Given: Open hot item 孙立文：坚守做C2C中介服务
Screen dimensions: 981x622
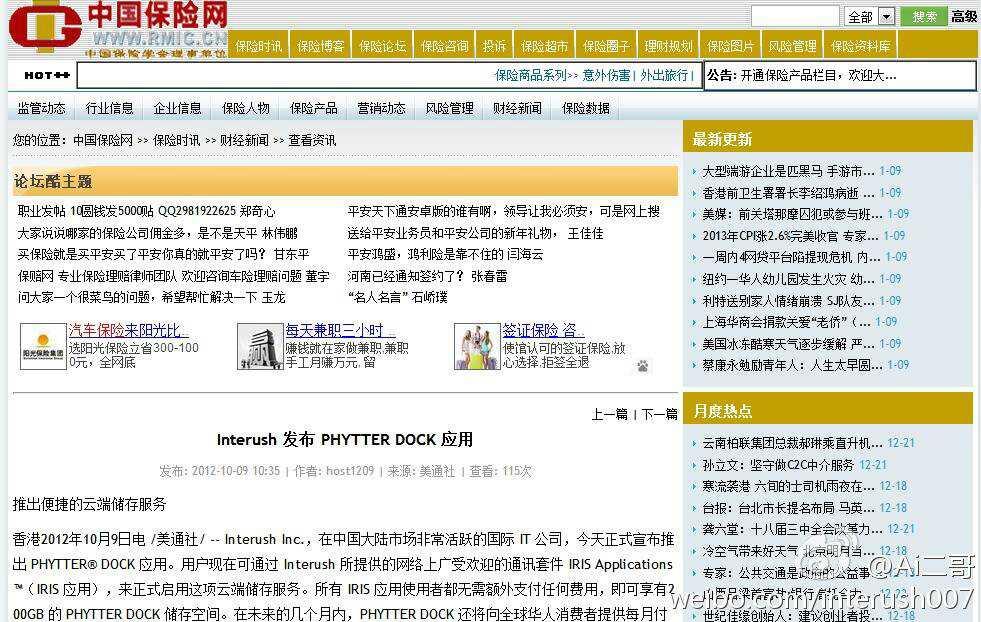Looking at the screenshot, I should pyautogui.click(x=778, y=466).
